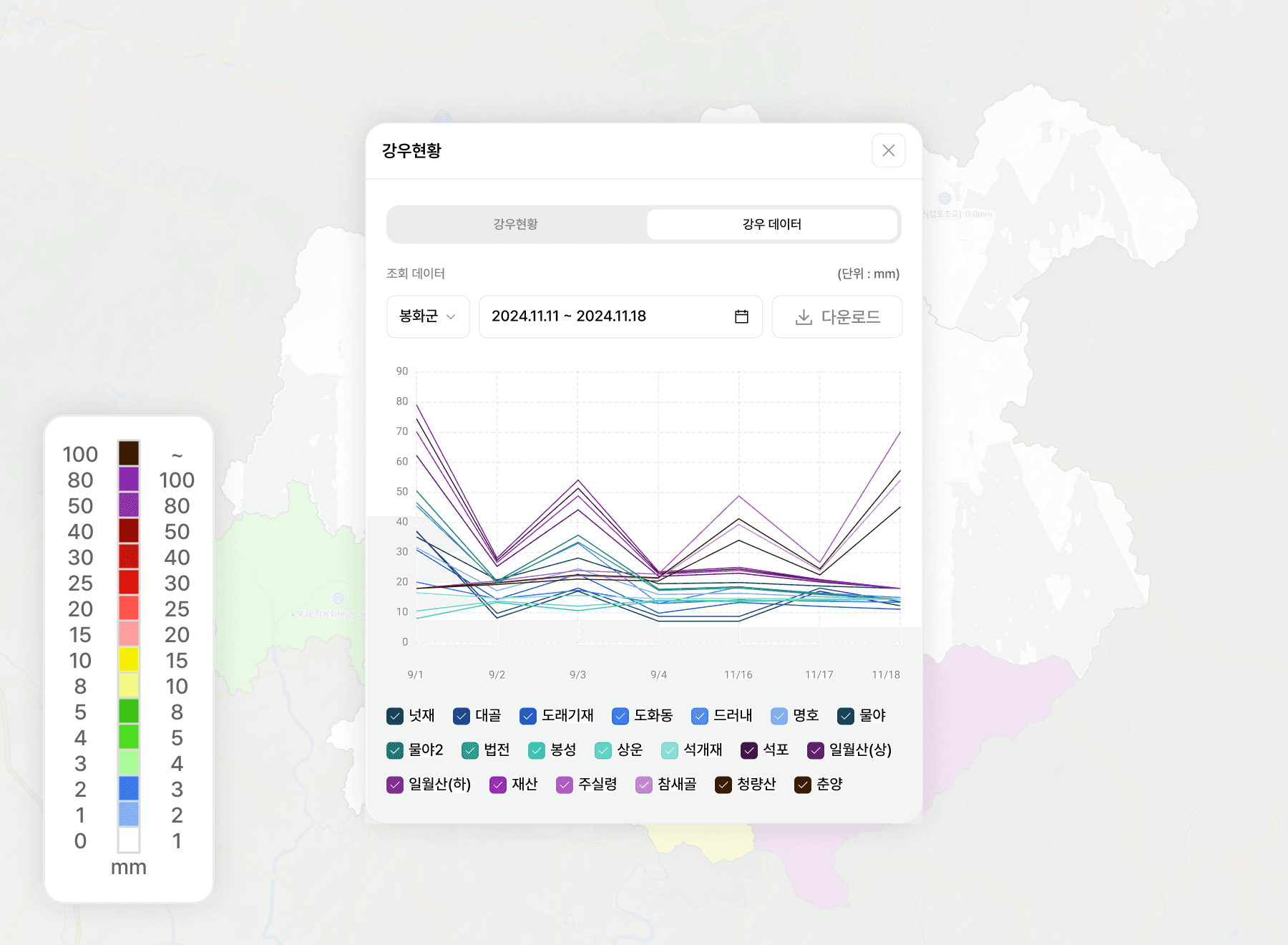Uncheck the 석포 station checkbox
Image resolution: width=1288 pixels, height=945 pixels.
tap(749, 750)
